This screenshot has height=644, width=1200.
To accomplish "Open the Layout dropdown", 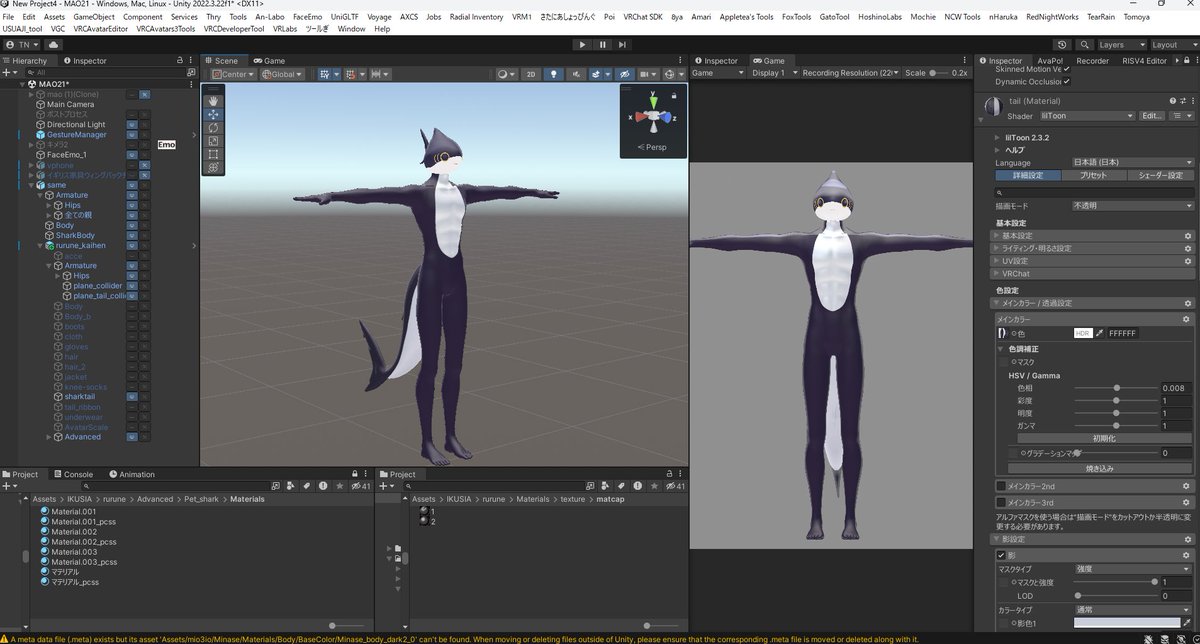I will [1172, 45].
